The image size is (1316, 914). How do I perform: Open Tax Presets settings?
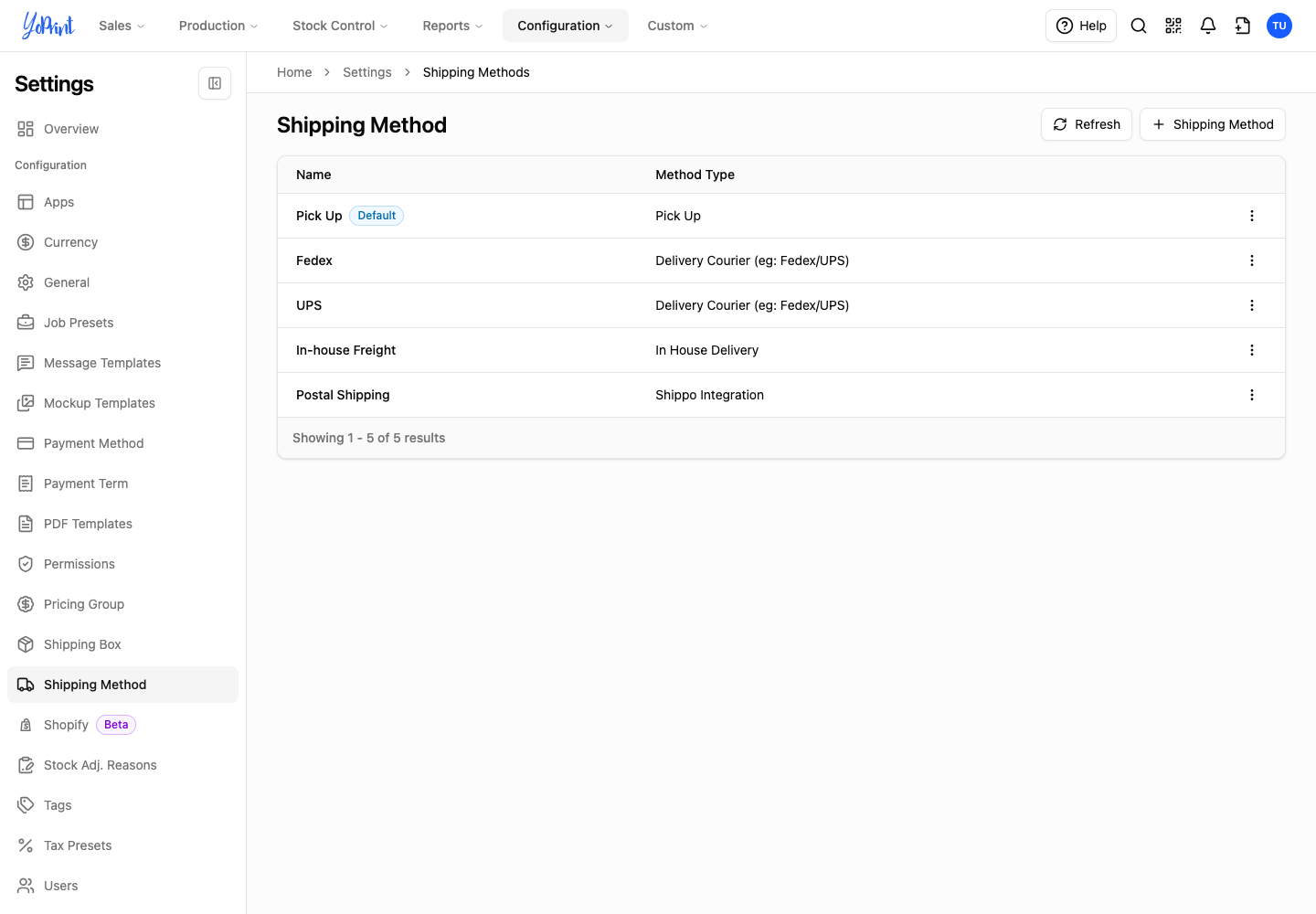[122, 845]
